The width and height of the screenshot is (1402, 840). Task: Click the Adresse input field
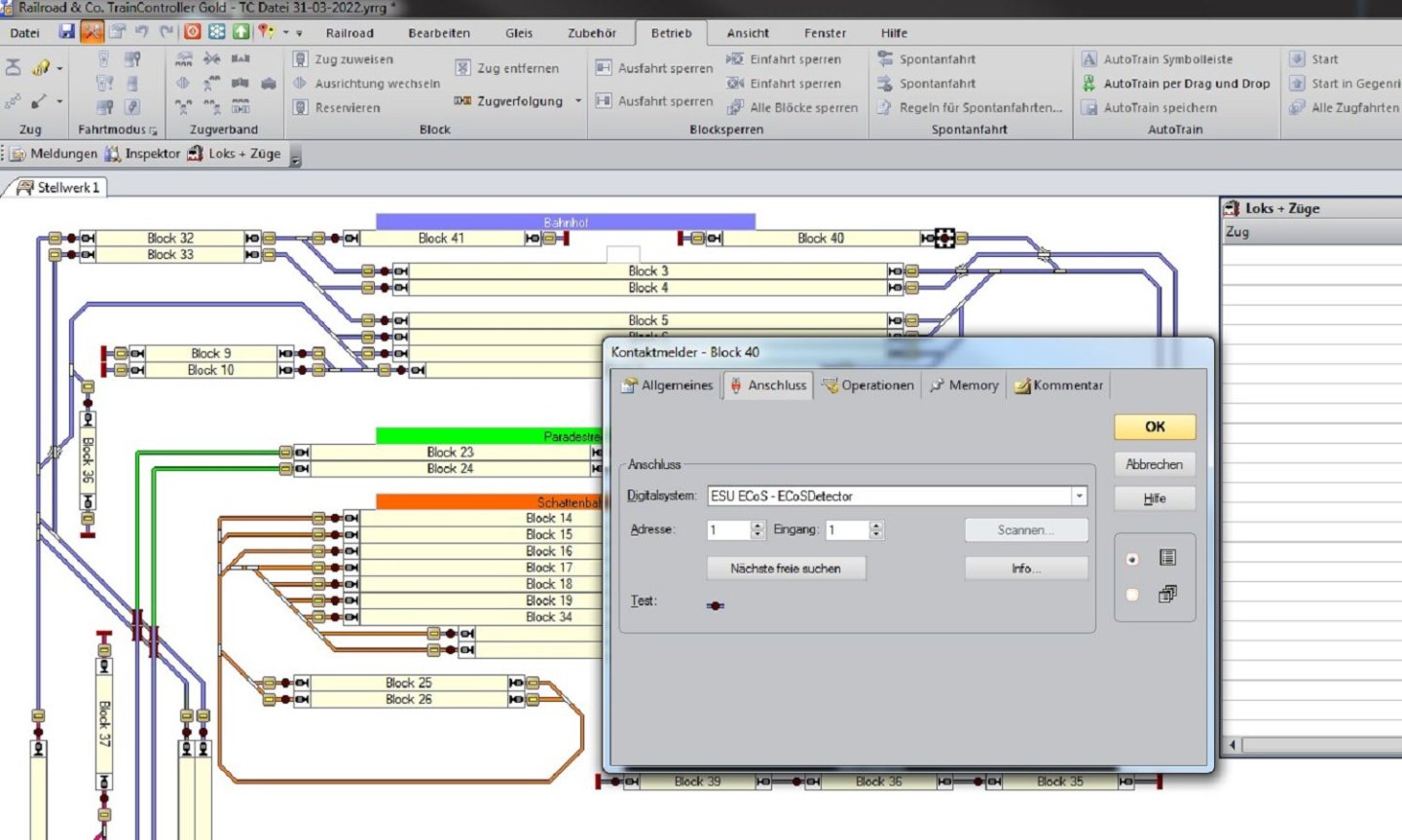click(x=728, y=530)
